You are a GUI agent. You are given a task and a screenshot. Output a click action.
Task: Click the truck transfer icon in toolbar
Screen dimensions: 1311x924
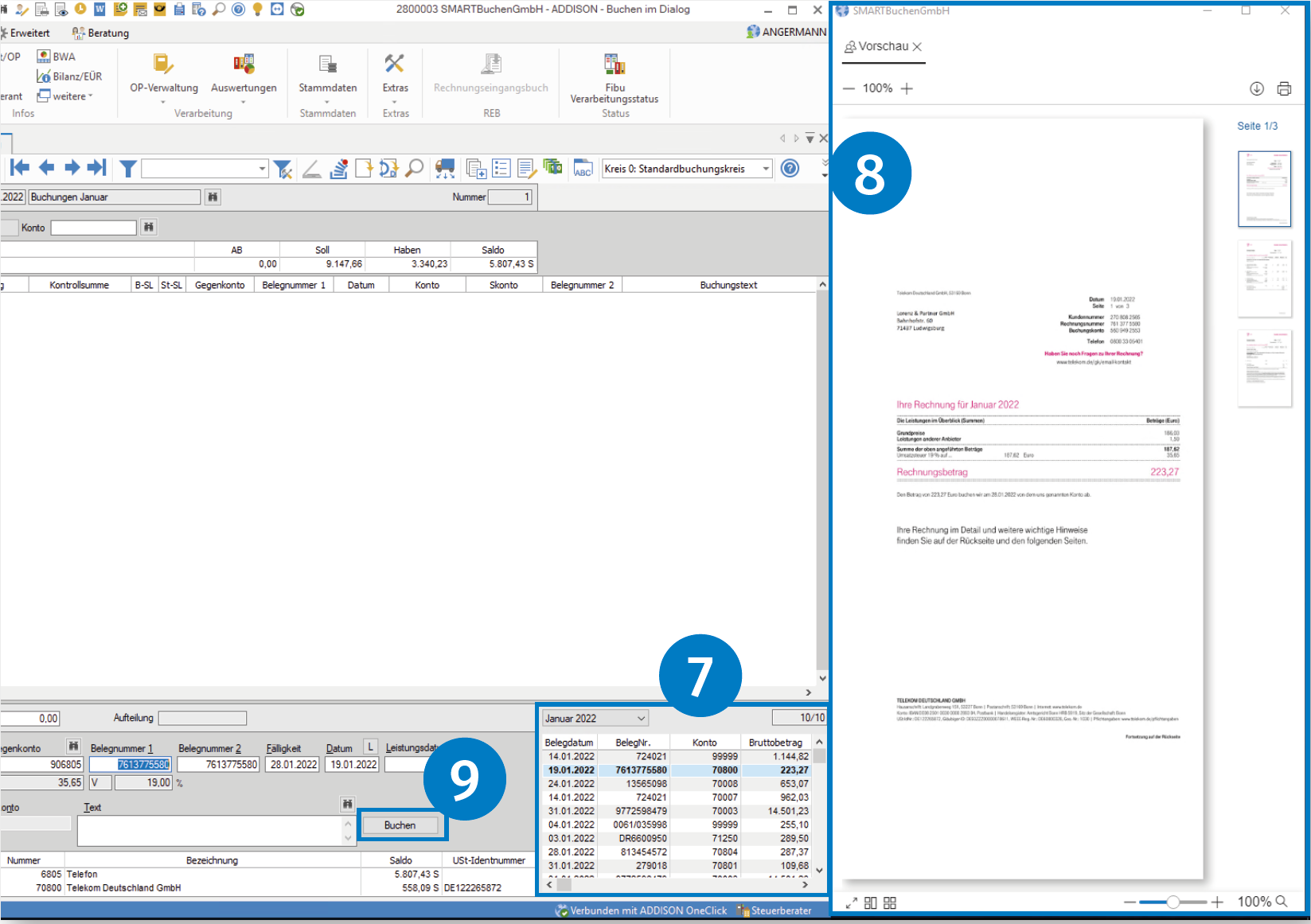(445, 168)
